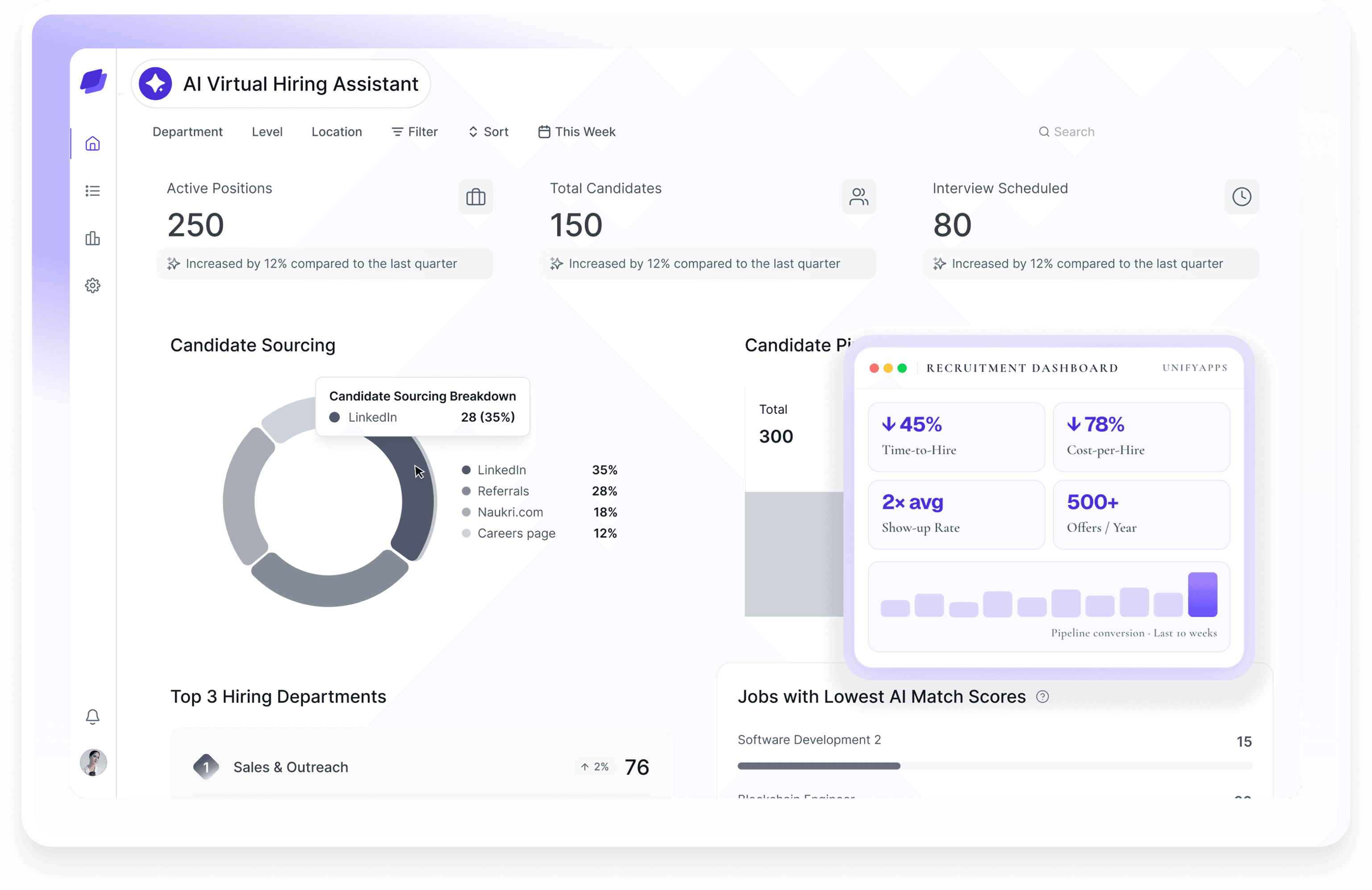Click the notification bell icon
The image size is (1372, 890).
click(x=92, y=716)
